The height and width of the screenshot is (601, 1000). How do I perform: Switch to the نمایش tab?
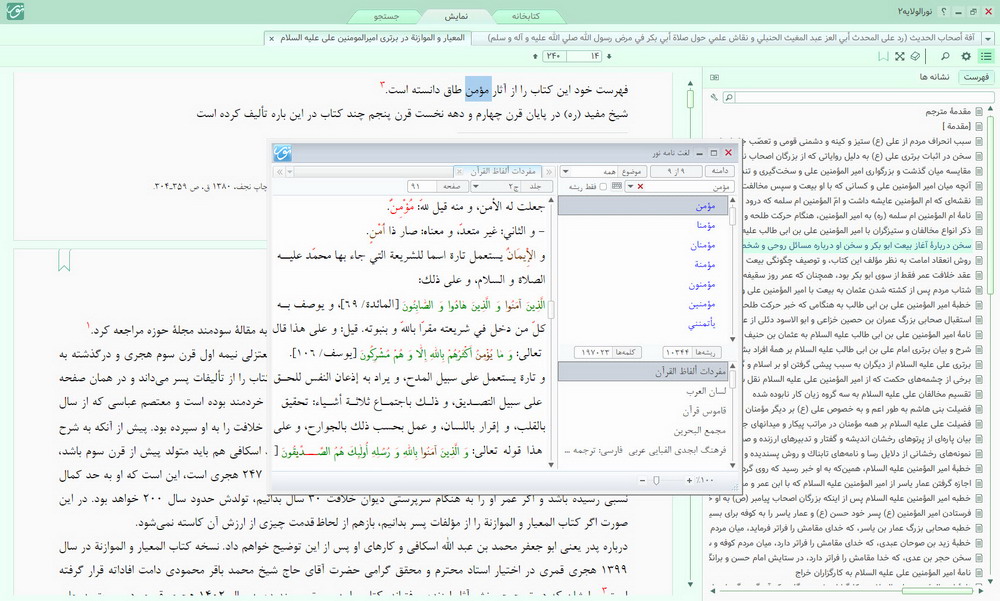point(456,16)
